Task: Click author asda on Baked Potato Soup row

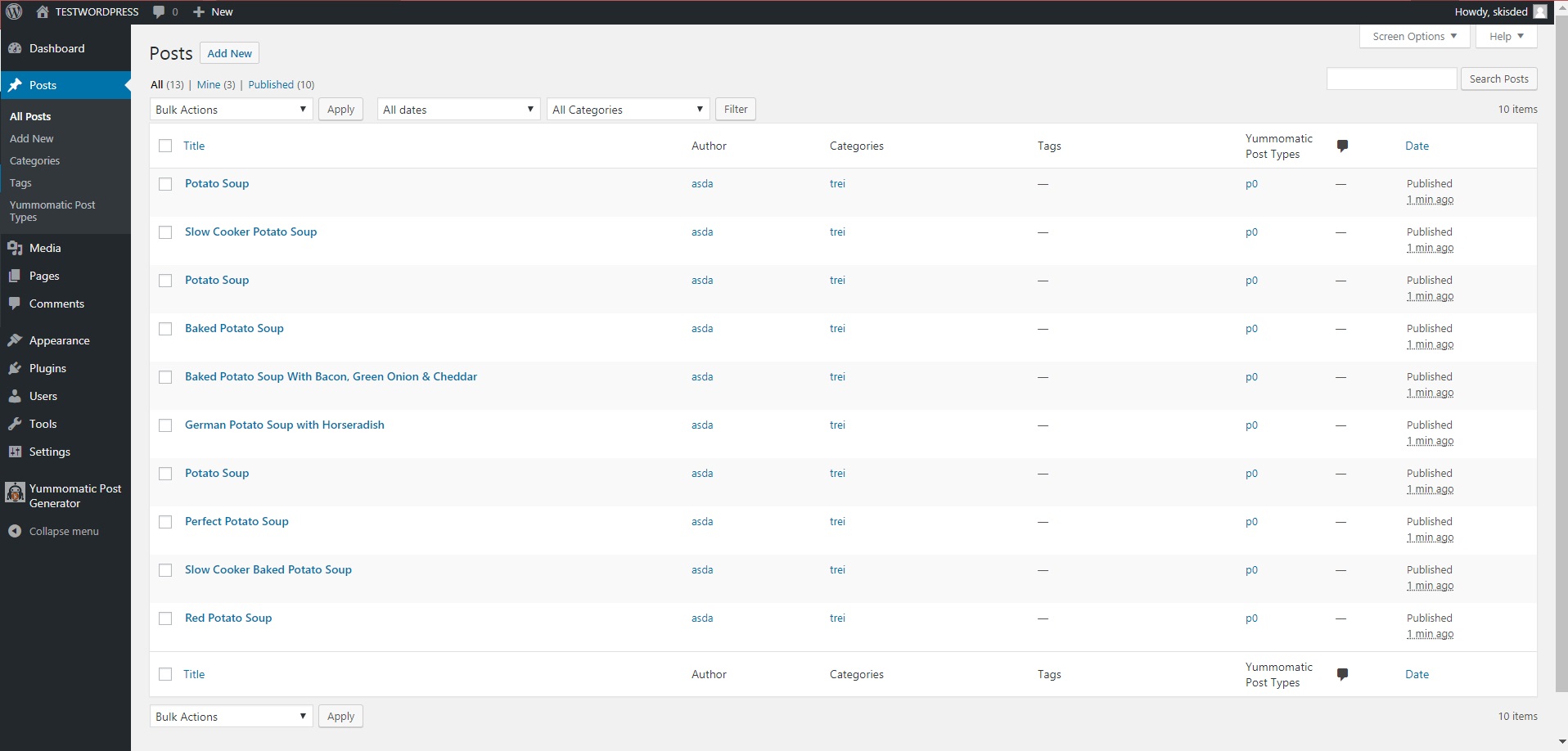Action: pos(702,328)
